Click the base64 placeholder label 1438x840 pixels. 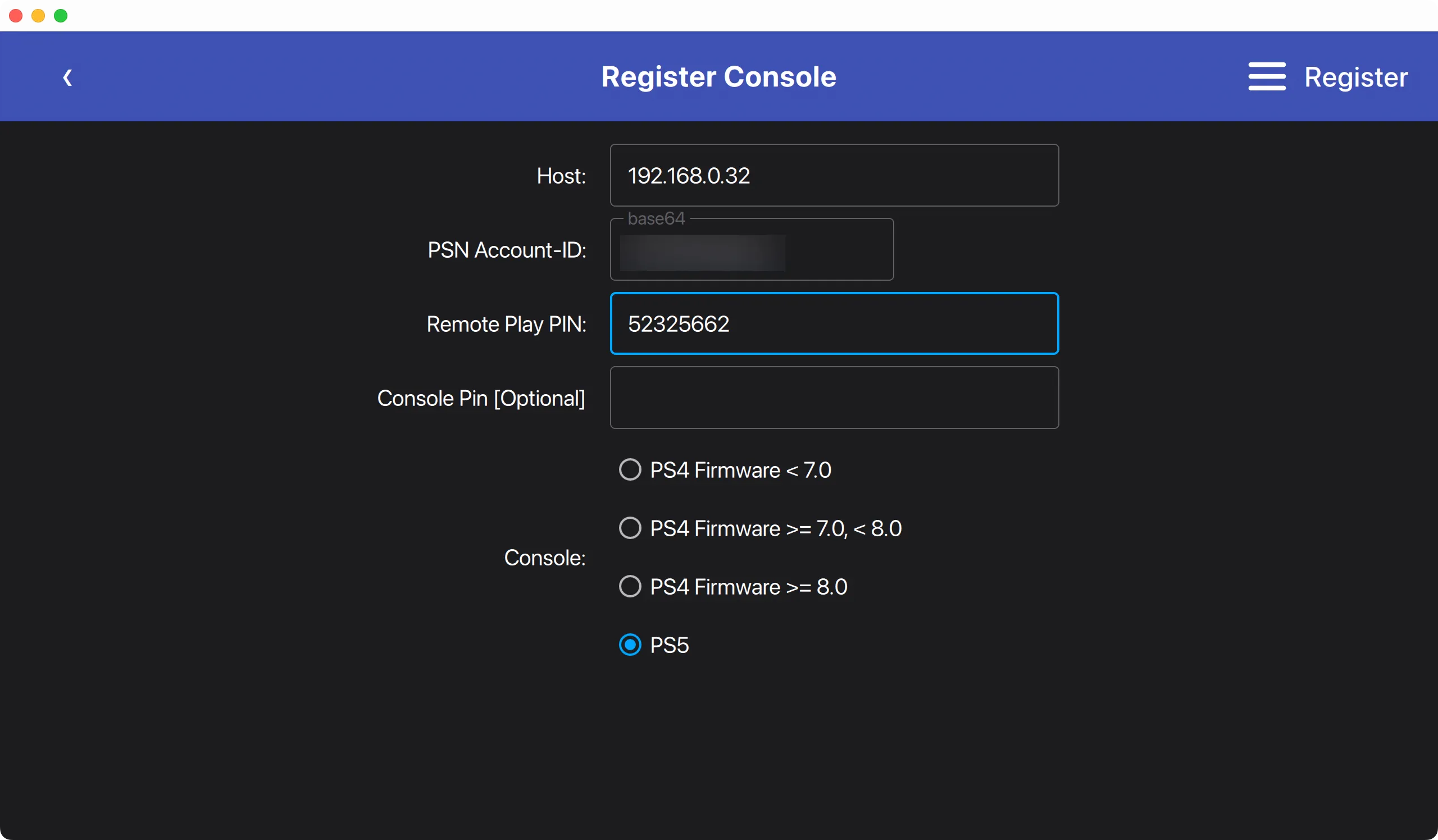point(656,218)
